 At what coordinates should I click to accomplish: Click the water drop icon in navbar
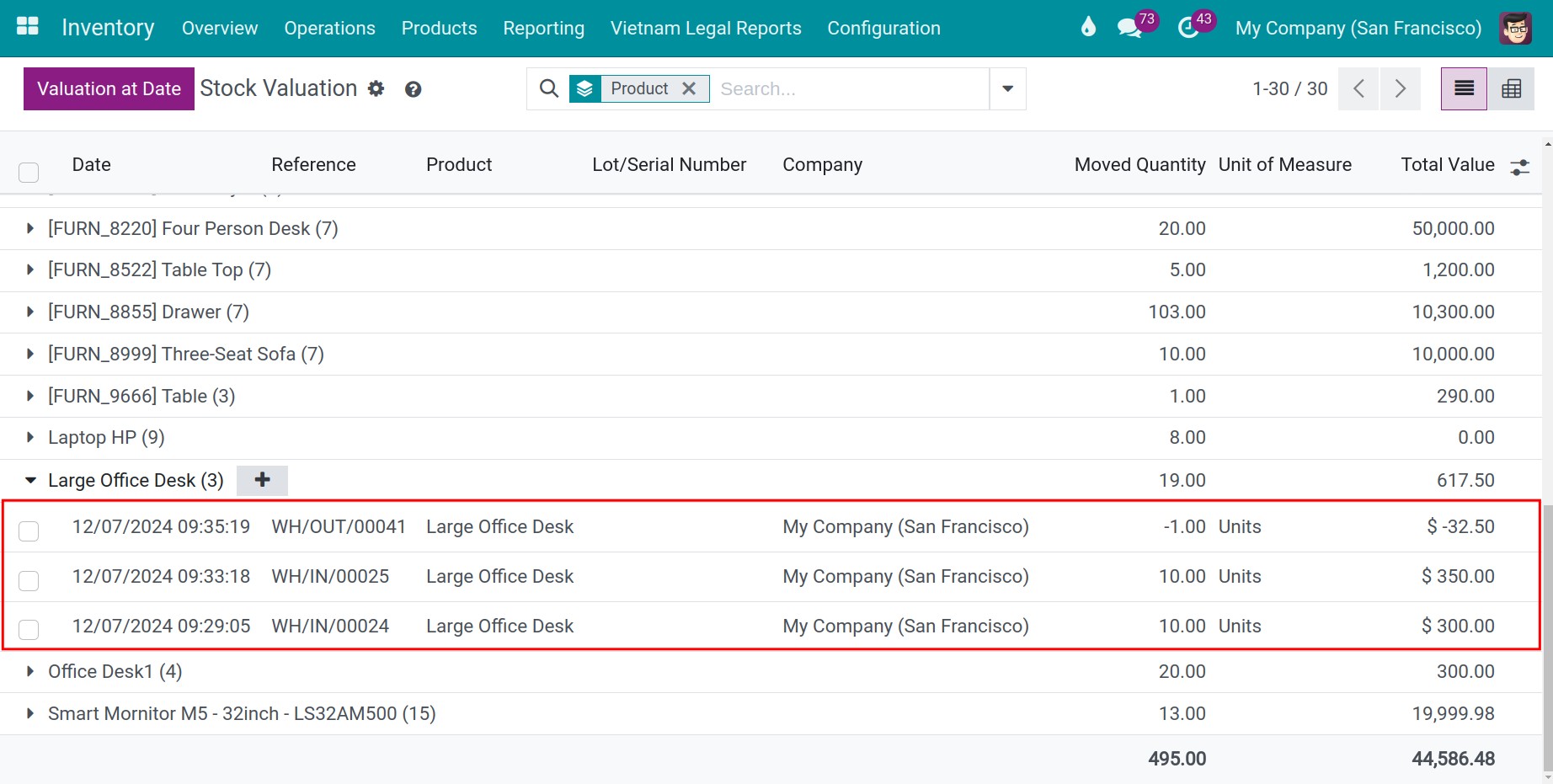(1088, 27)
